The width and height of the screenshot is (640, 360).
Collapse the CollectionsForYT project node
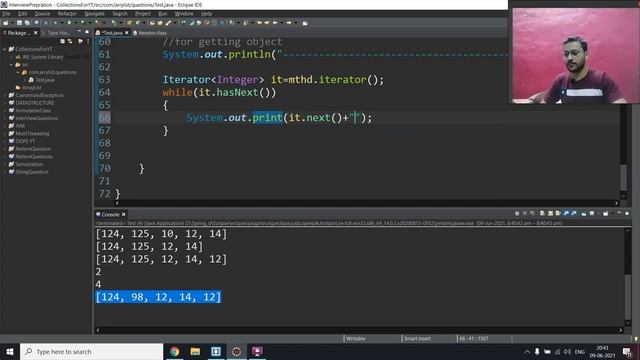pyautogui.click(x=5, y=49)
